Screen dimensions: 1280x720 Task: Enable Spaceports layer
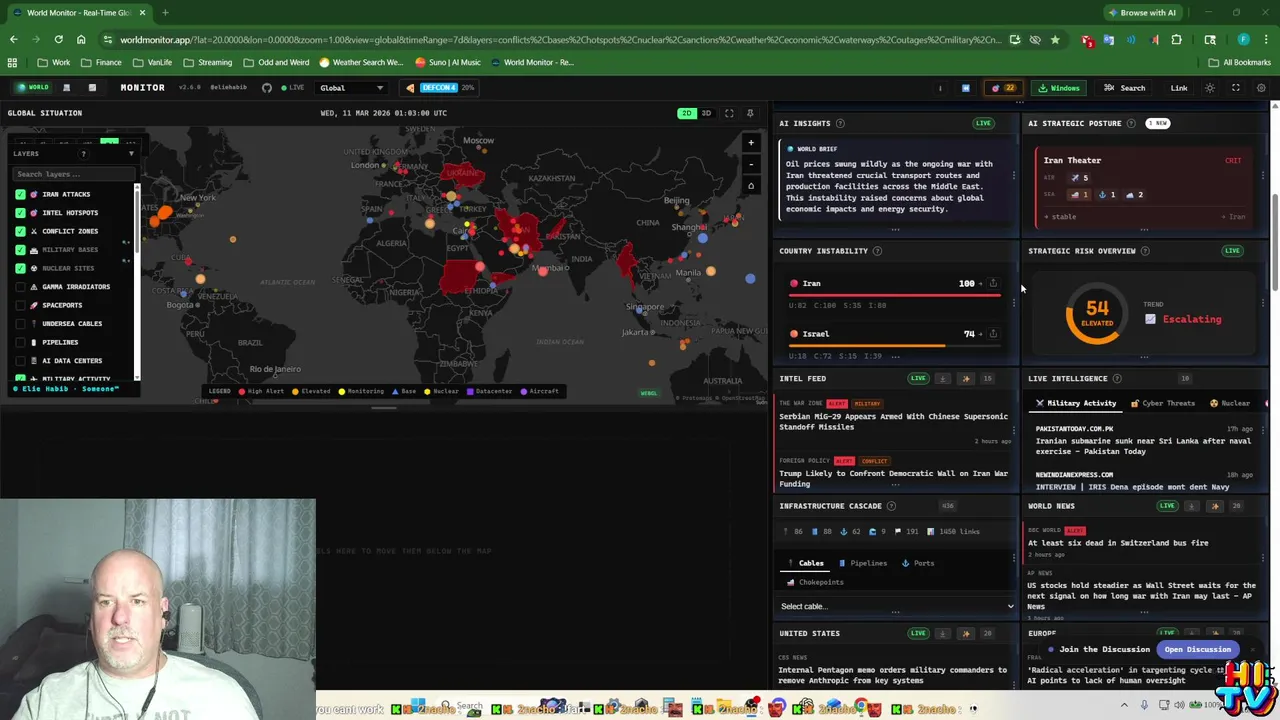coord(20,305)
